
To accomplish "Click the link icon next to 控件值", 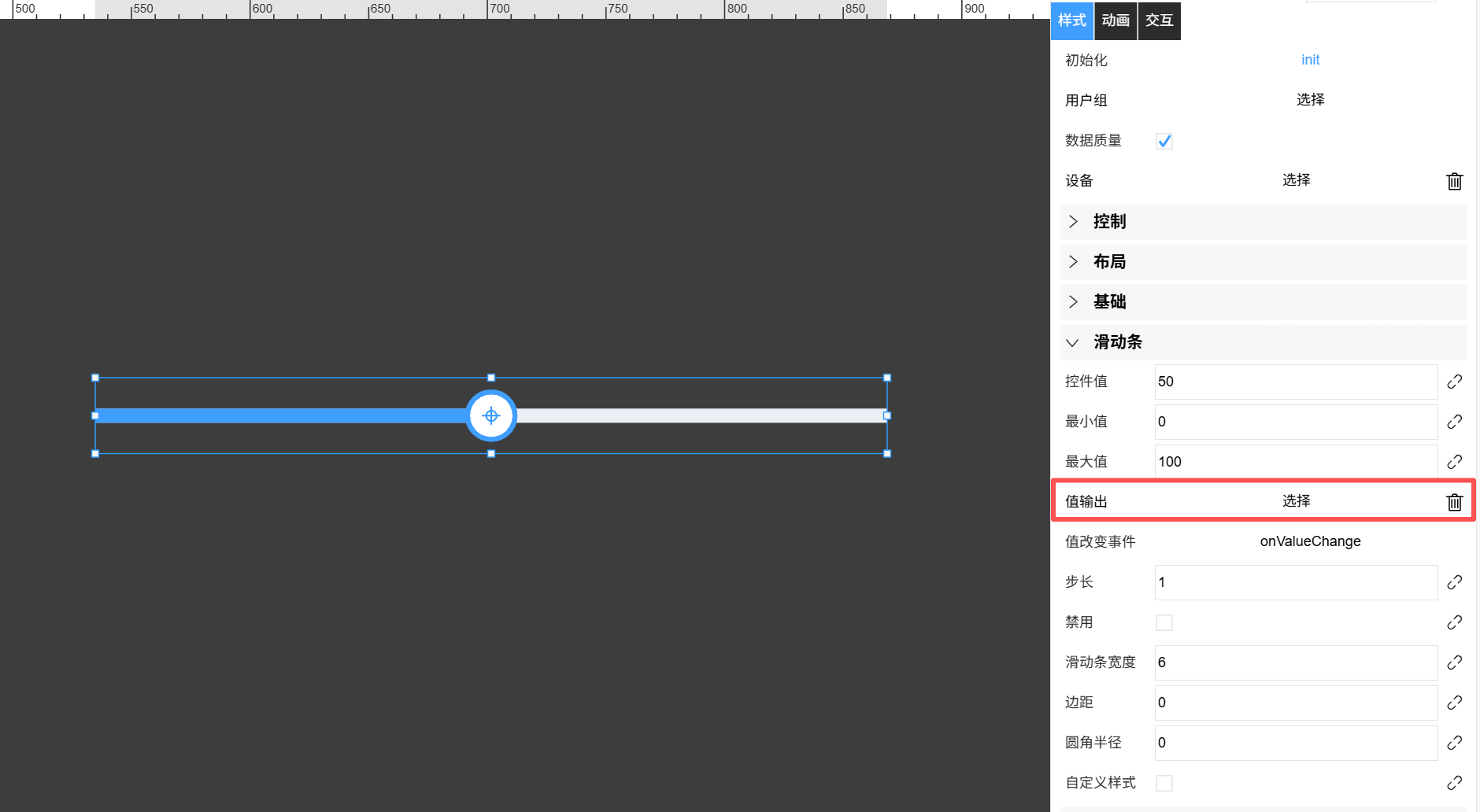I will pos(1454,382).
